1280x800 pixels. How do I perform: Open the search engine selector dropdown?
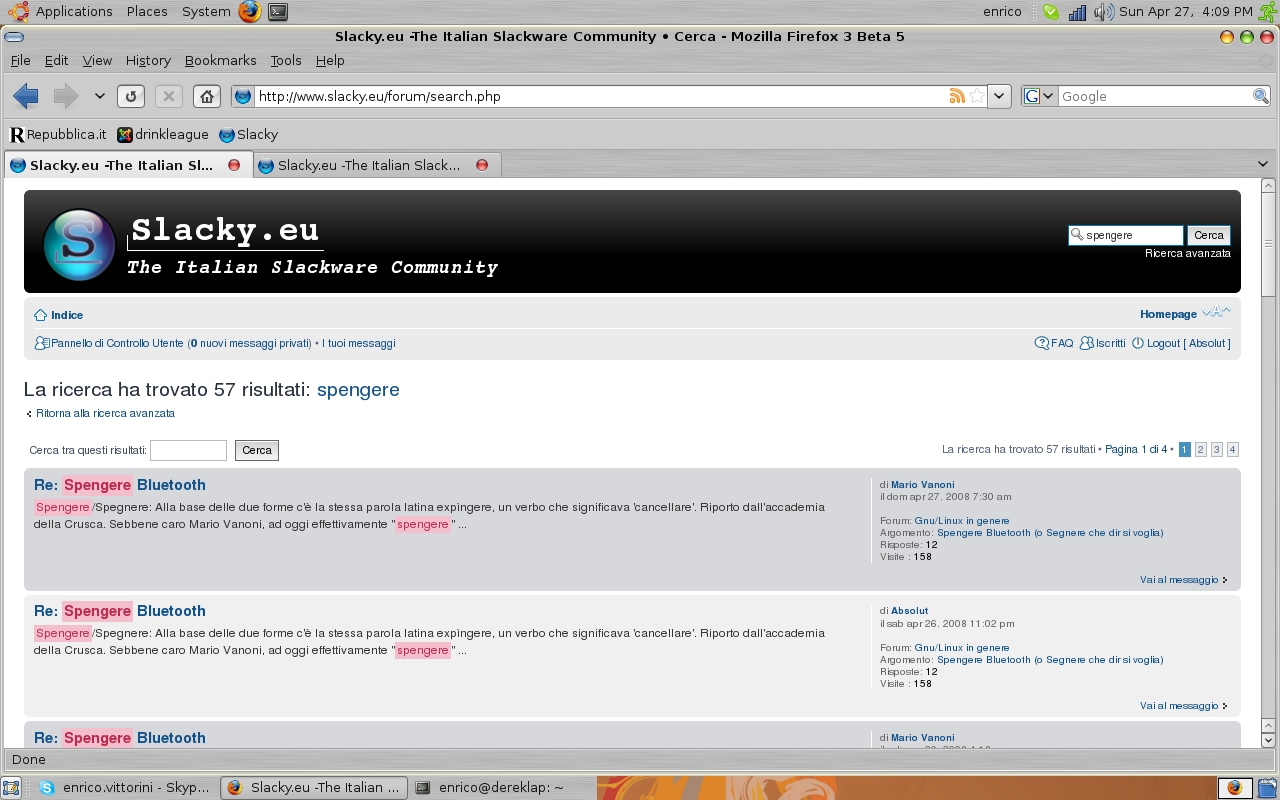[x=1039, y=96]
